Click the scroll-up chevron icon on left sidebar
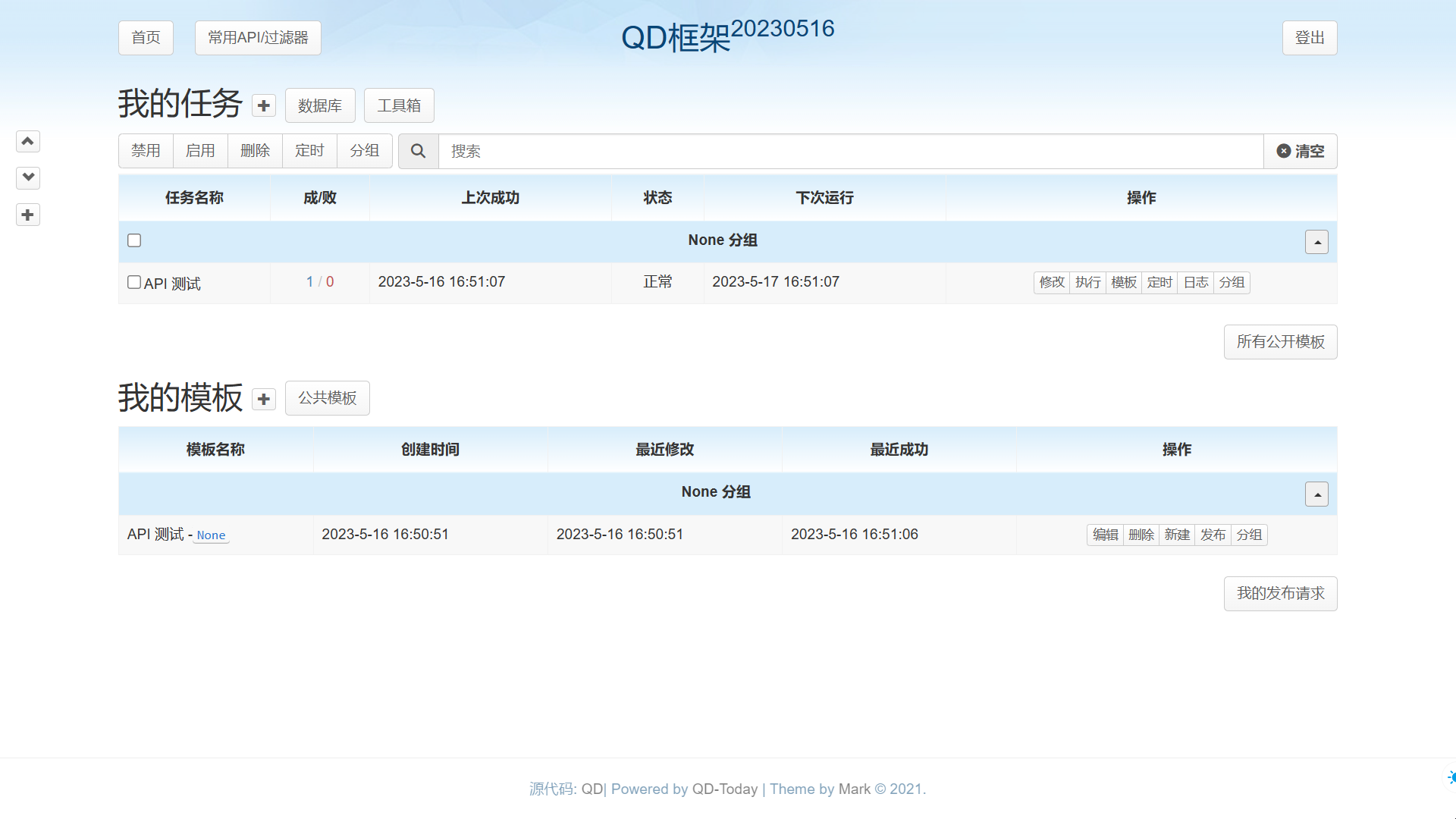1456x819 pixels. [28, 141]
